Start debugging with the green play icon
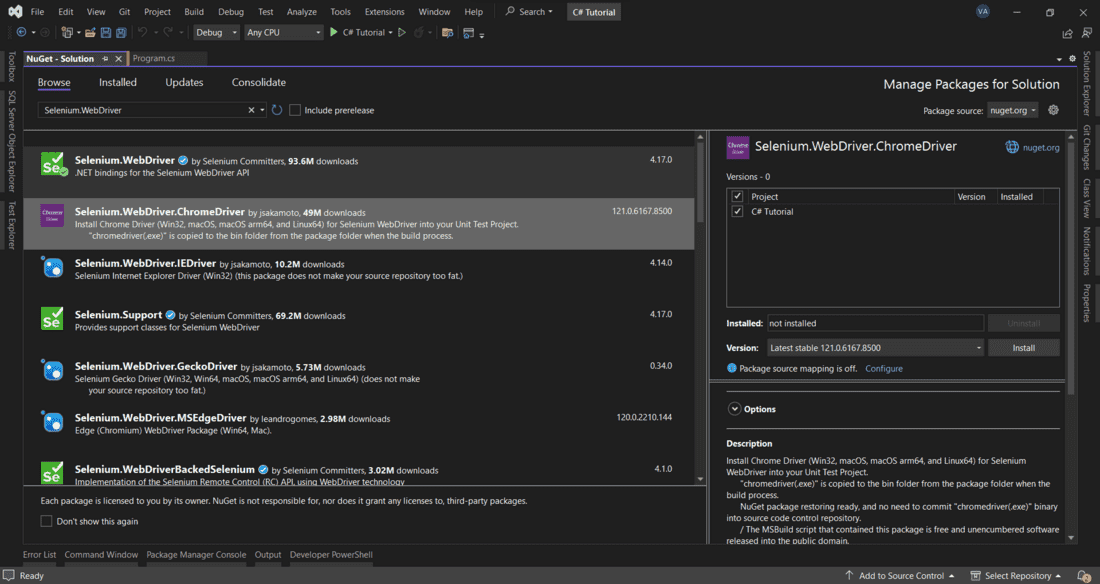The image size is (1100, 584). (x=334, y=32)
